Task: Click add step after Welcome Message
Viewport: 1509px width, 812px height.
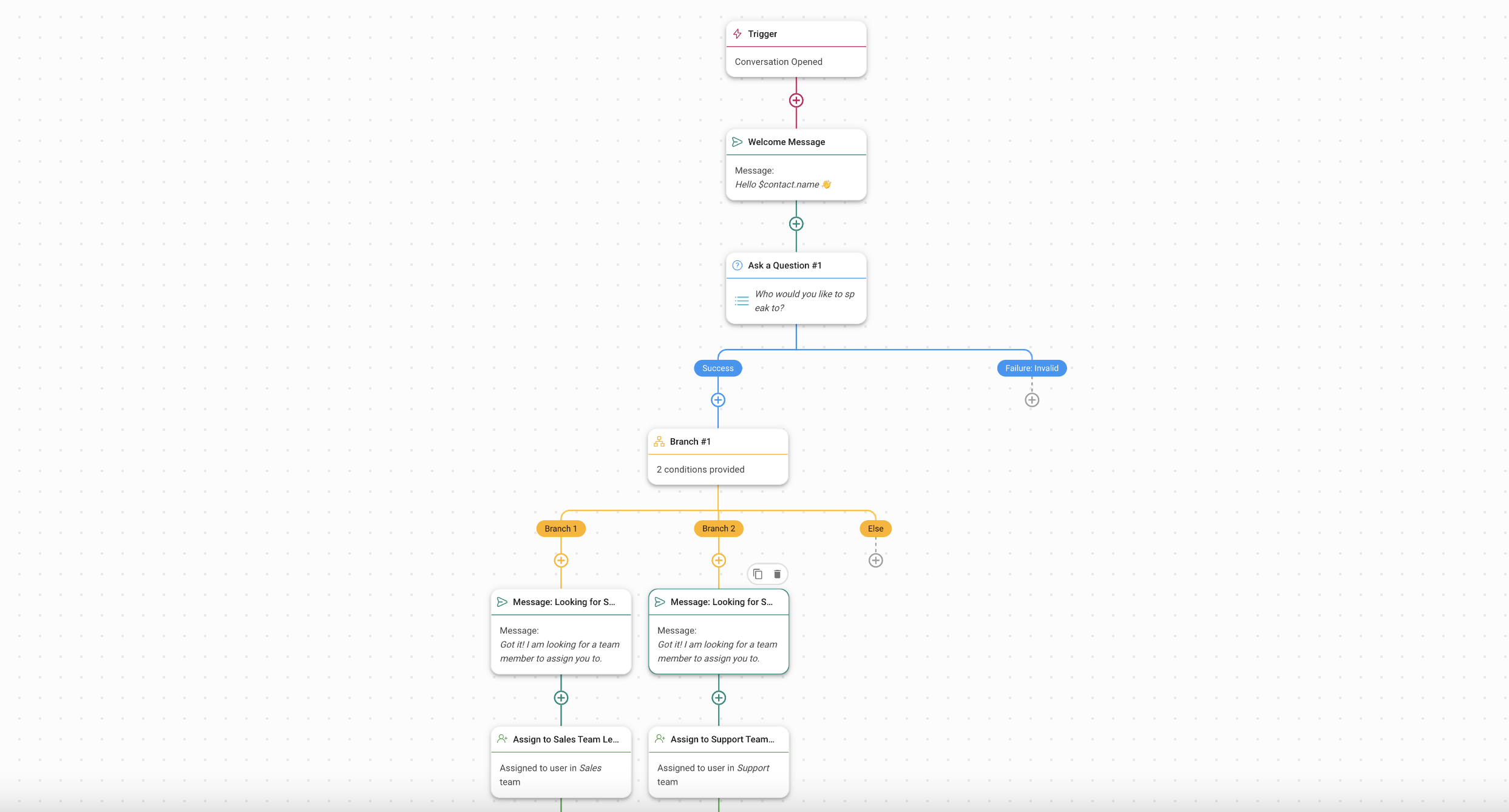Action: pos(795,223)
